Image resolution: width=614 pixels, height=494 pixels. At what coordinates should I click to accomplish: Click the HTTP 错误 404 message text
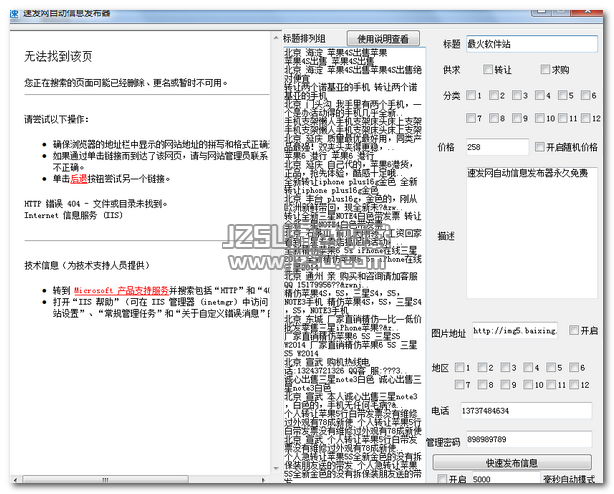pyautogui.click(x=96, y=204)
